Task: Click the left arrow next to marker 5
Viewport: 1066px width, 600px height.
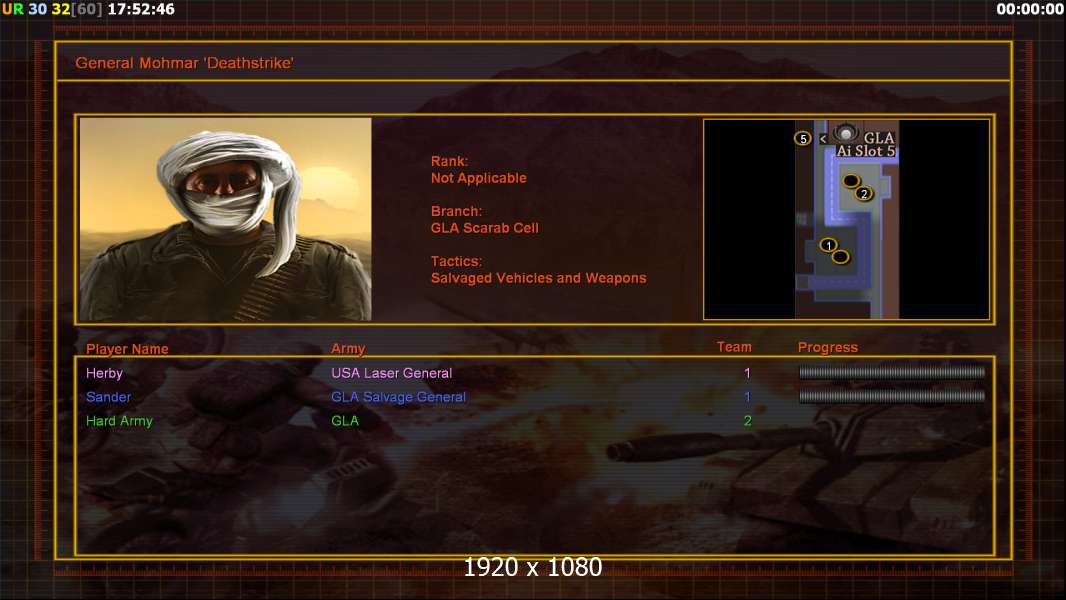Action: [823, 139]
